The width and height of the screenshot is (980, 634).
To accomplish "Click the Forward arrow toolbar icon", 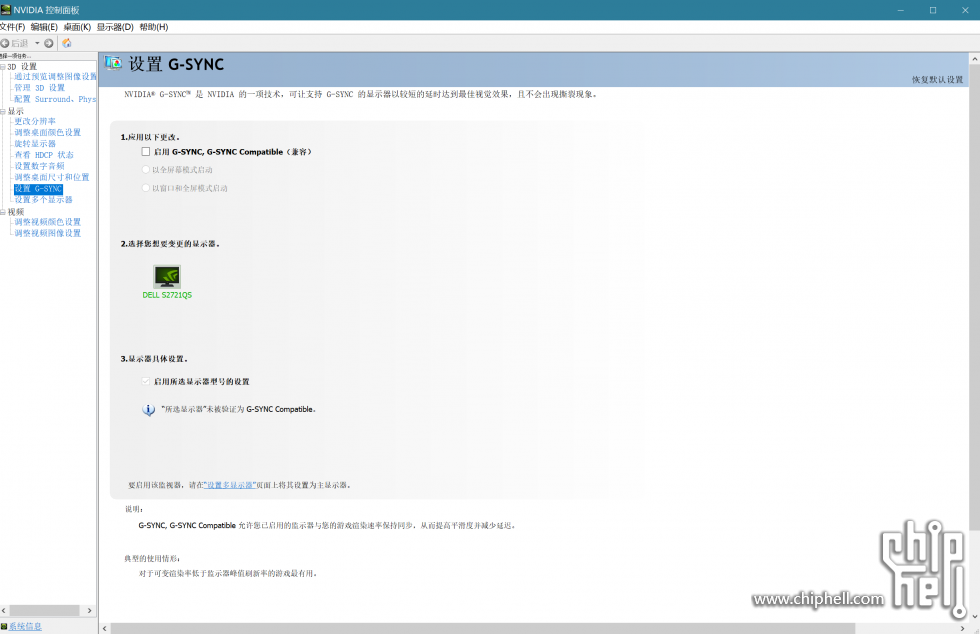I will coord(49,43).
